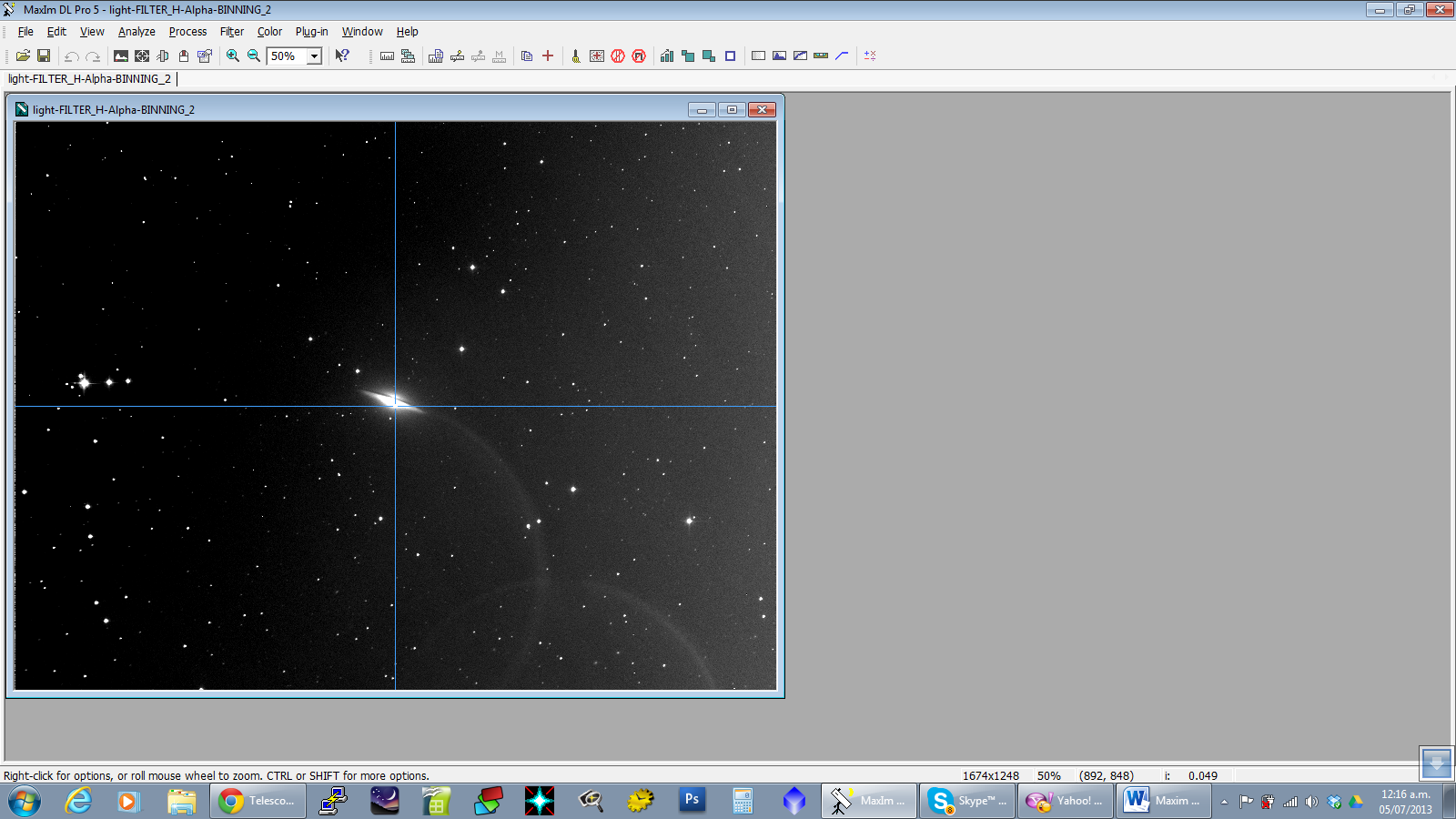Select the light-FILTER_H-Alpha-BINNING_2 document tab
Viewport: 1456px width, 819px height.
89,79
